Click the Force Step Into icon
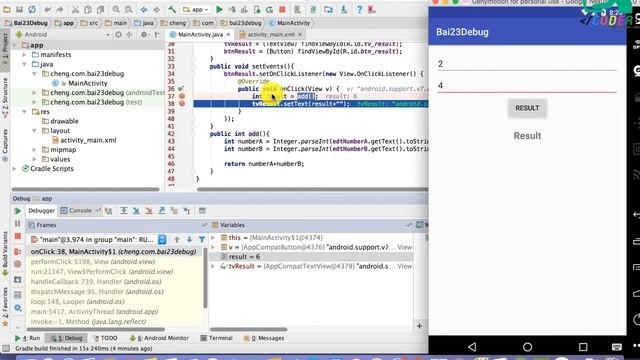Screen dimensions: 640x360 [149, 211]
